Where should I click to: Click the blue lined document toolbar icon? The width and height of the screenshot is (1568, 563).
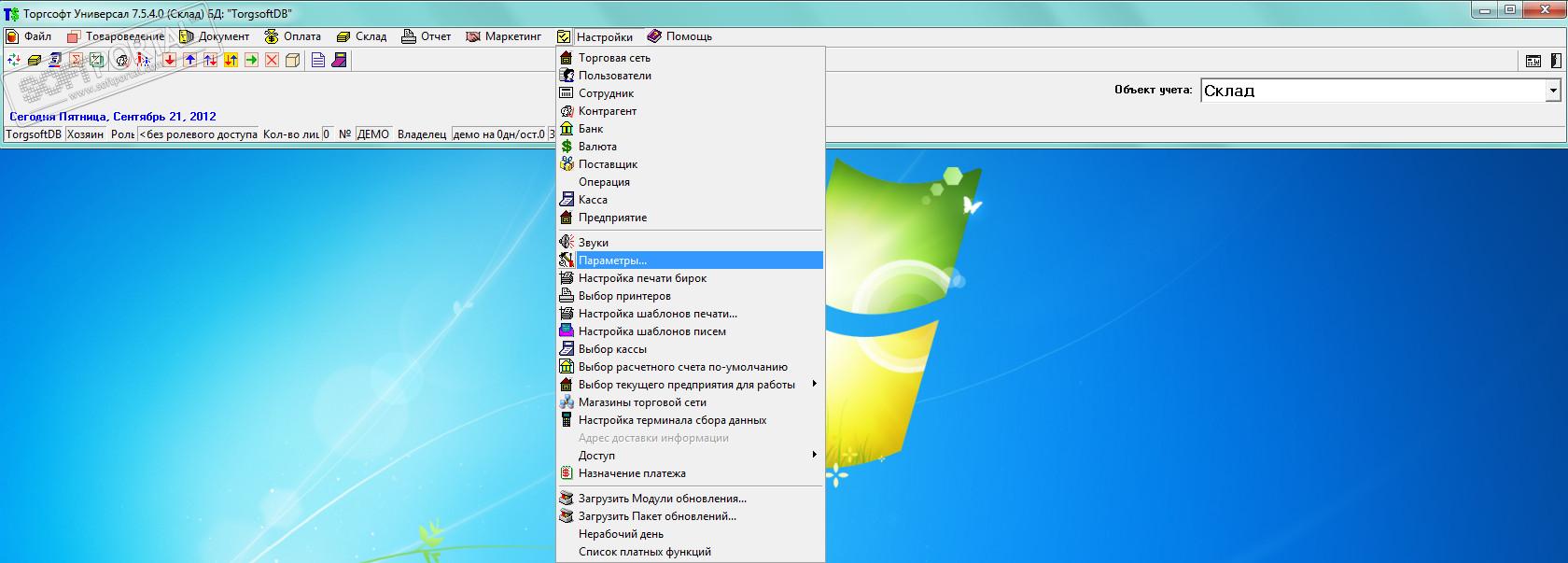coord(318,60)
